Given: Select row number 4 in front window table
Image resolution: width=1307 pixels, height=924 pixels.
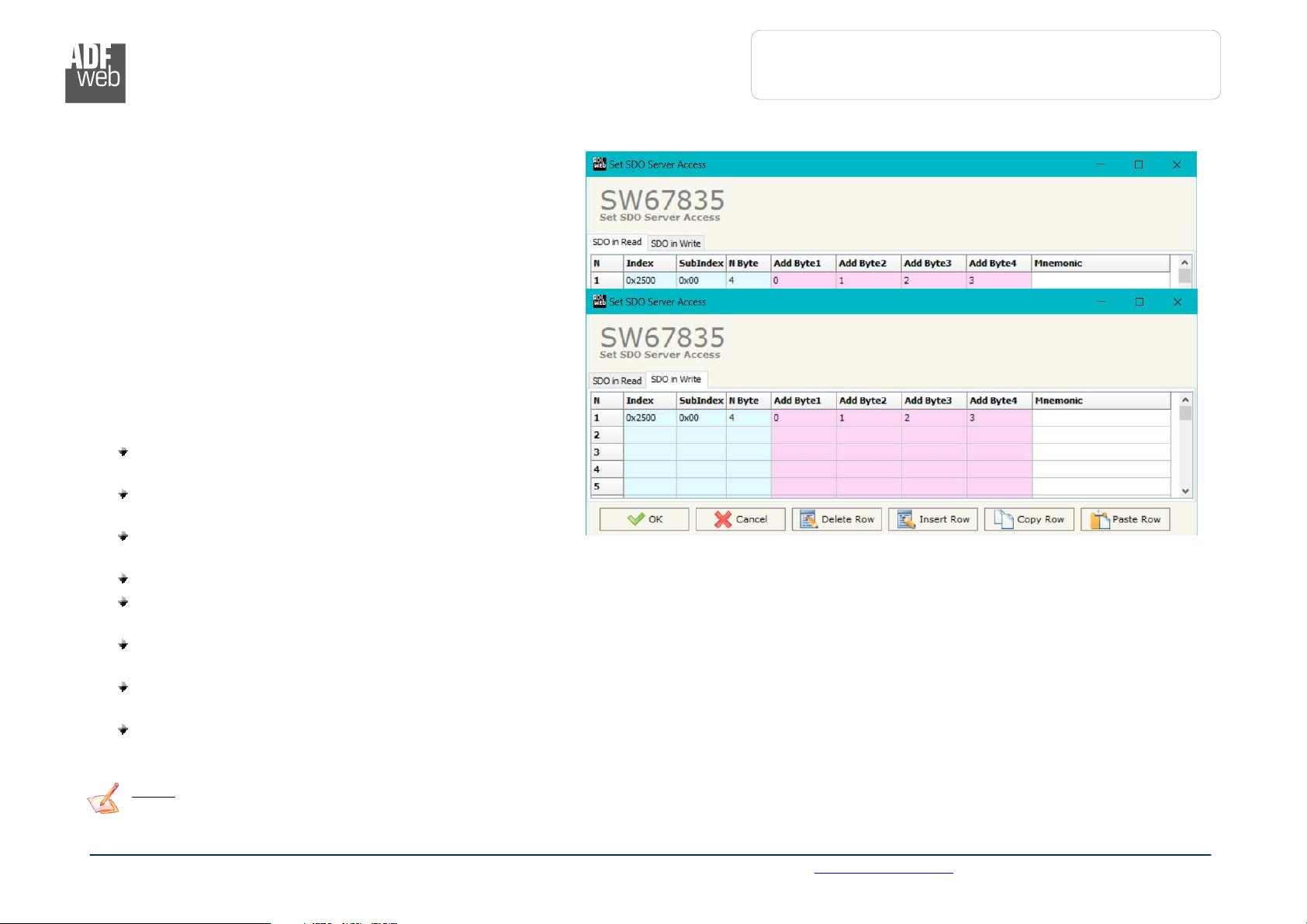Looking at the screenshot, I should coord(607,469).
